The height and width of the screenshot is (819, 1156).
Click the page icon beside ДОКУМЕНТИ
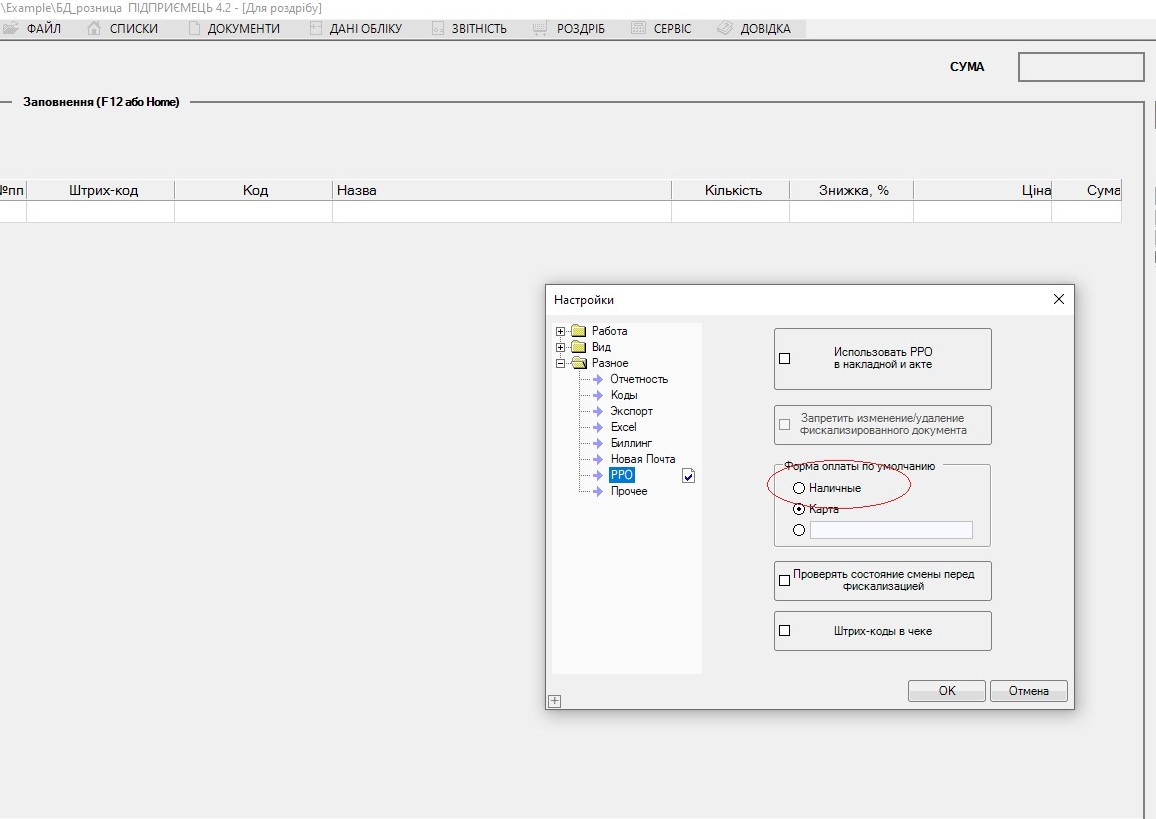(x=194, y=29)
